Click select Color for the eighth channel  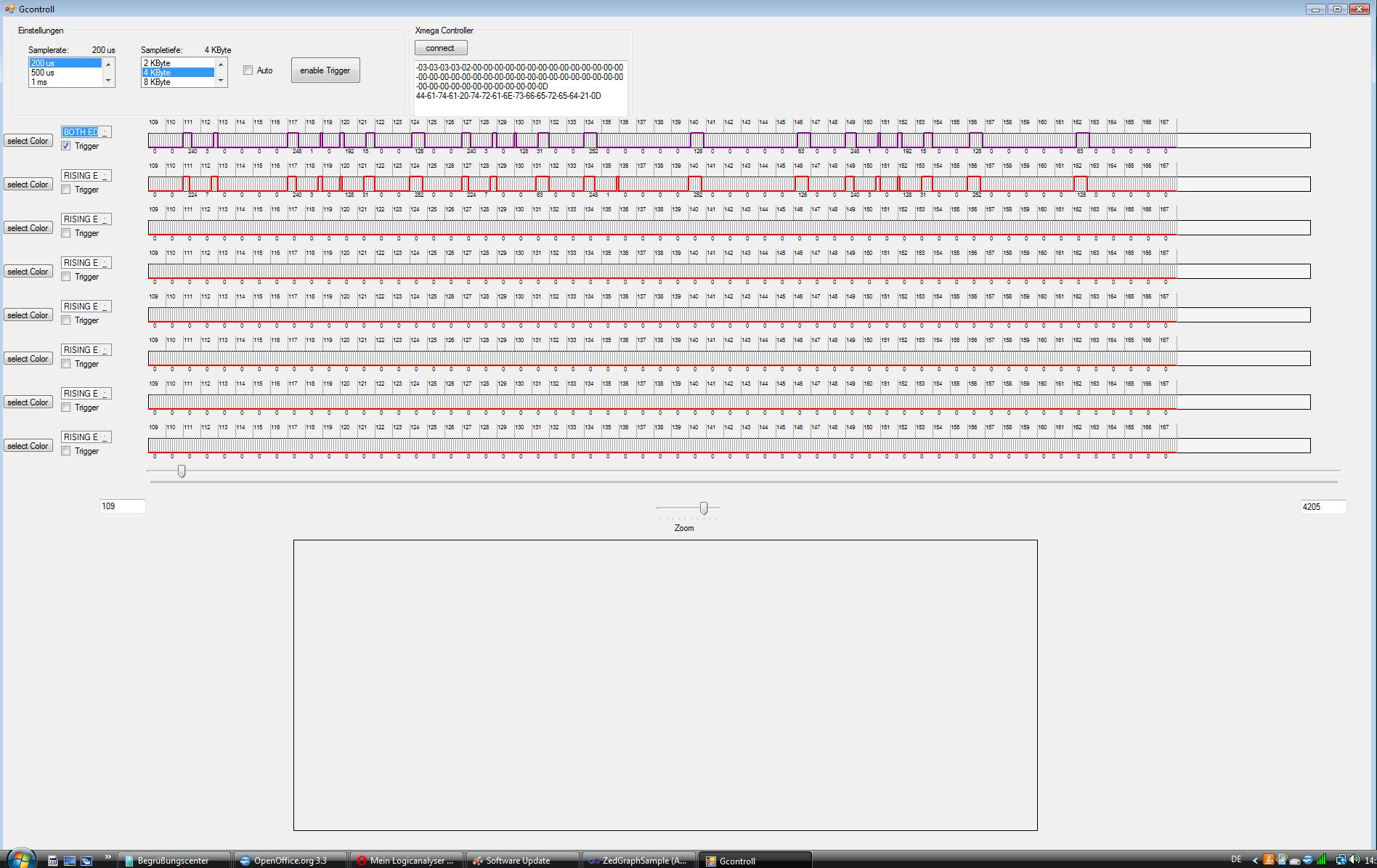(x=28, y=446)
